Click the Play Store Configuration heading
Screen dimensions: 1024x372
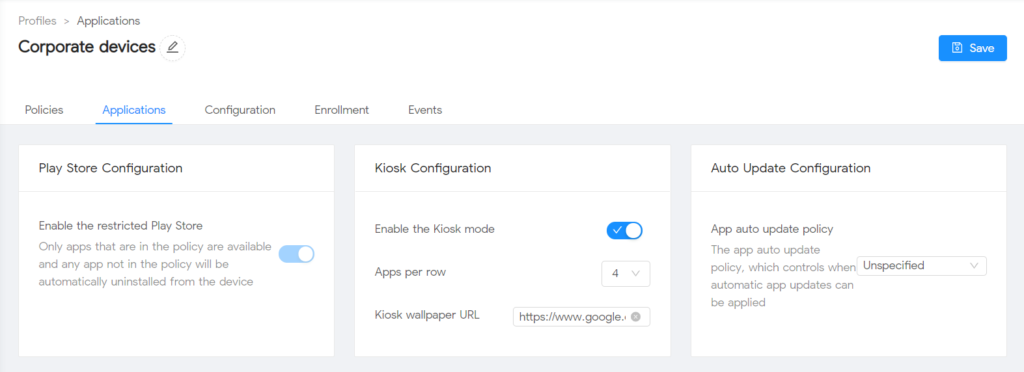(110, 168)
